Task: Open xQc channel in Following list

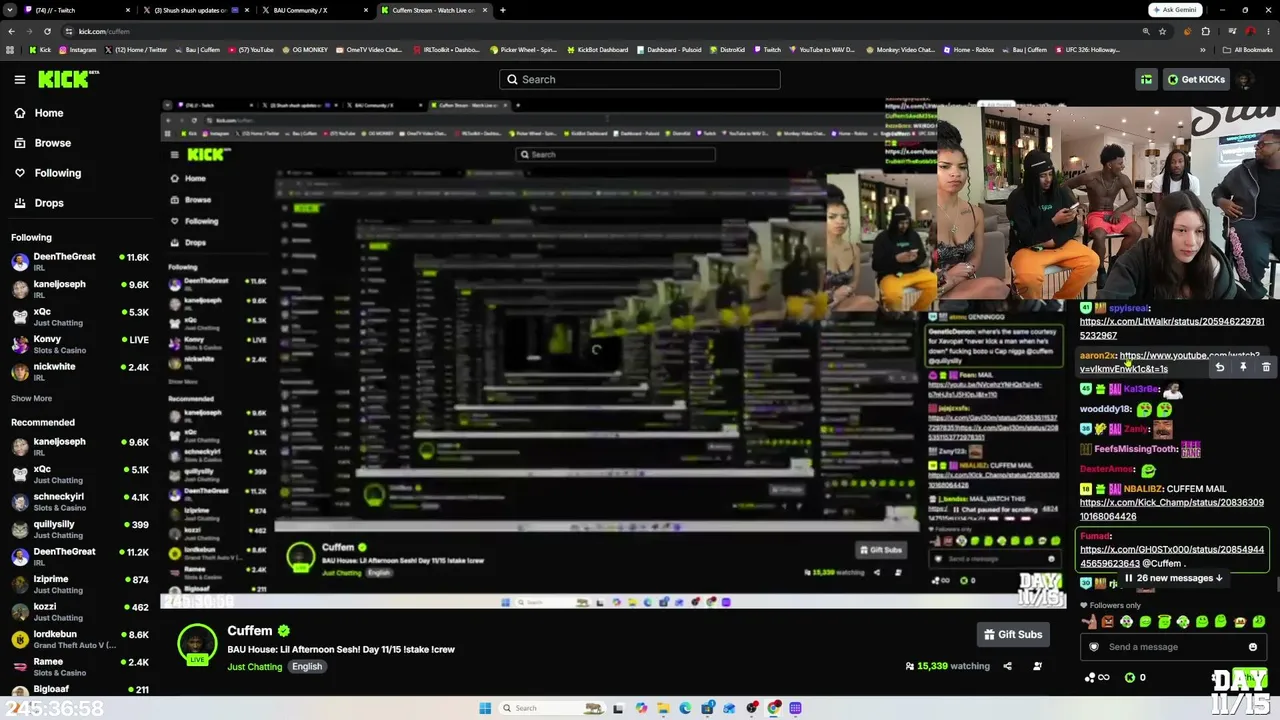Action: pyautogui.click(x=80, y=317)
